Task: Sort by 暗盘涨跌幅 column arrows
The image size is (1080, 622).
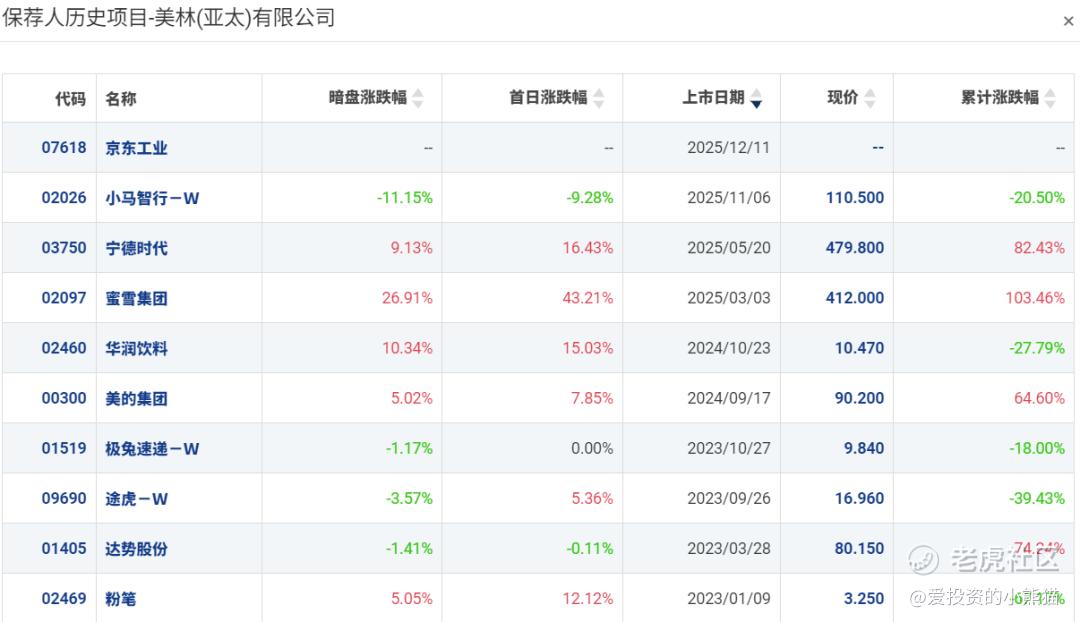Action: (x=417, y=99)
